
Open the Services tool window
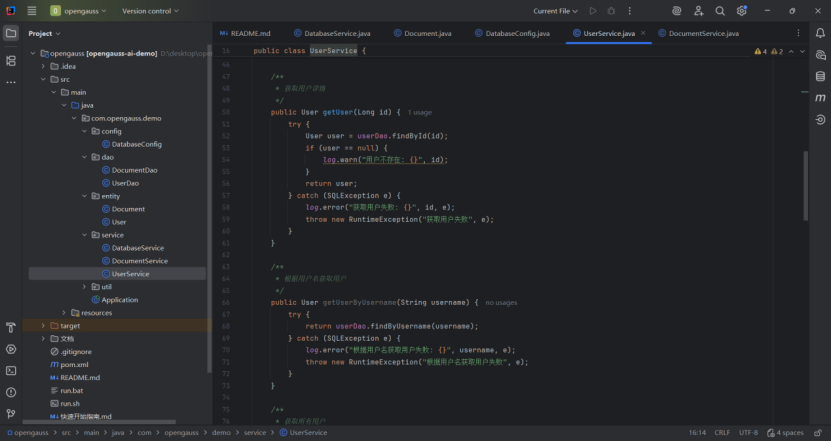(x=11, y=349)
